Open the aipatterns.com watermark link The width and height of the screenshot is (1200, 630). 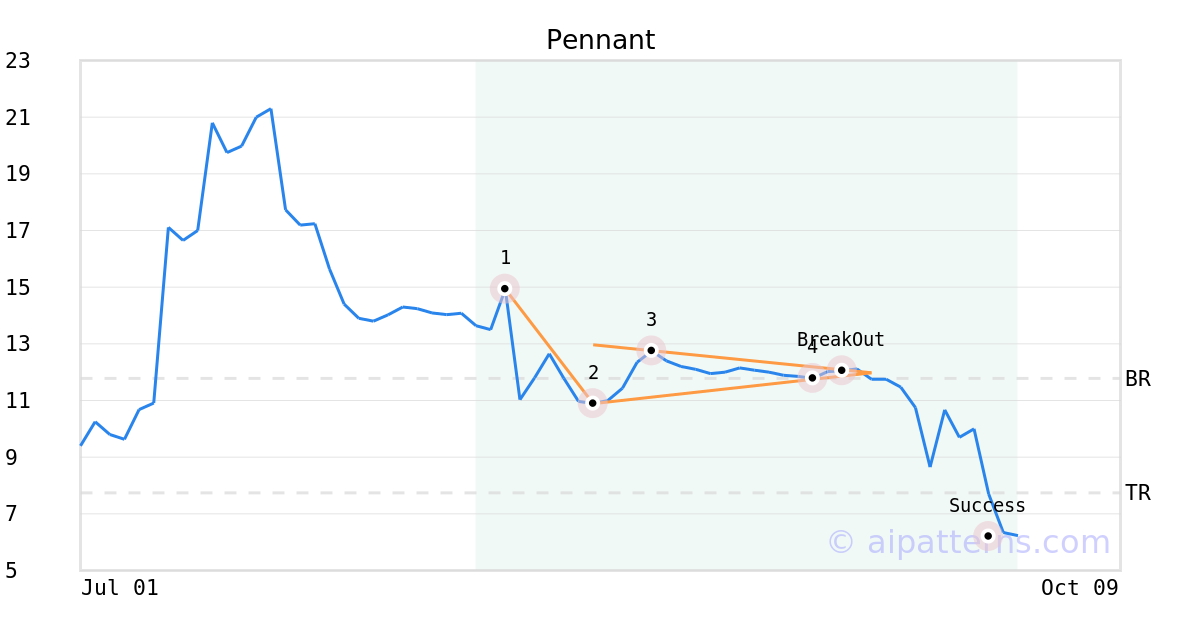968,542
